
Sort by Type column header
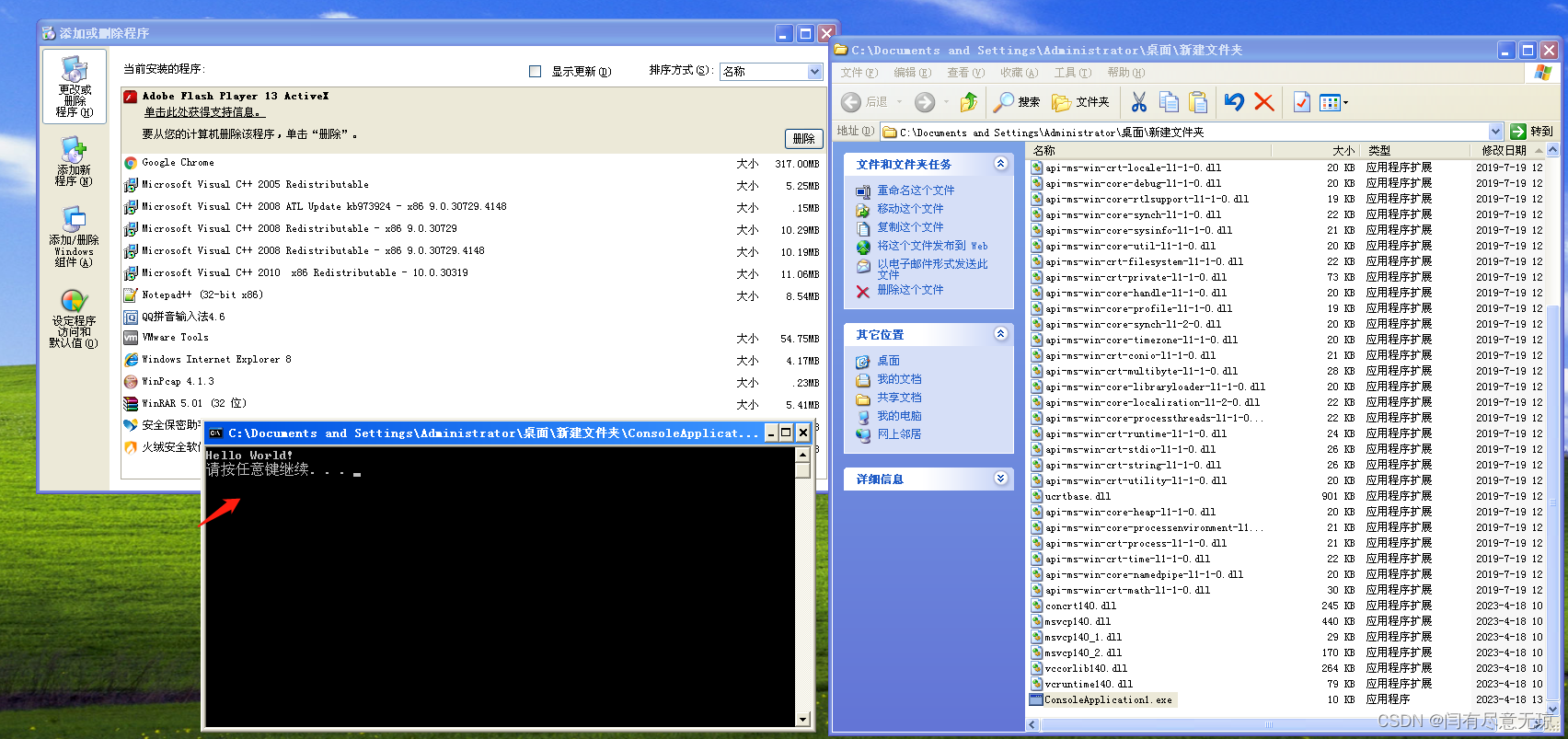click(1416, 150)
